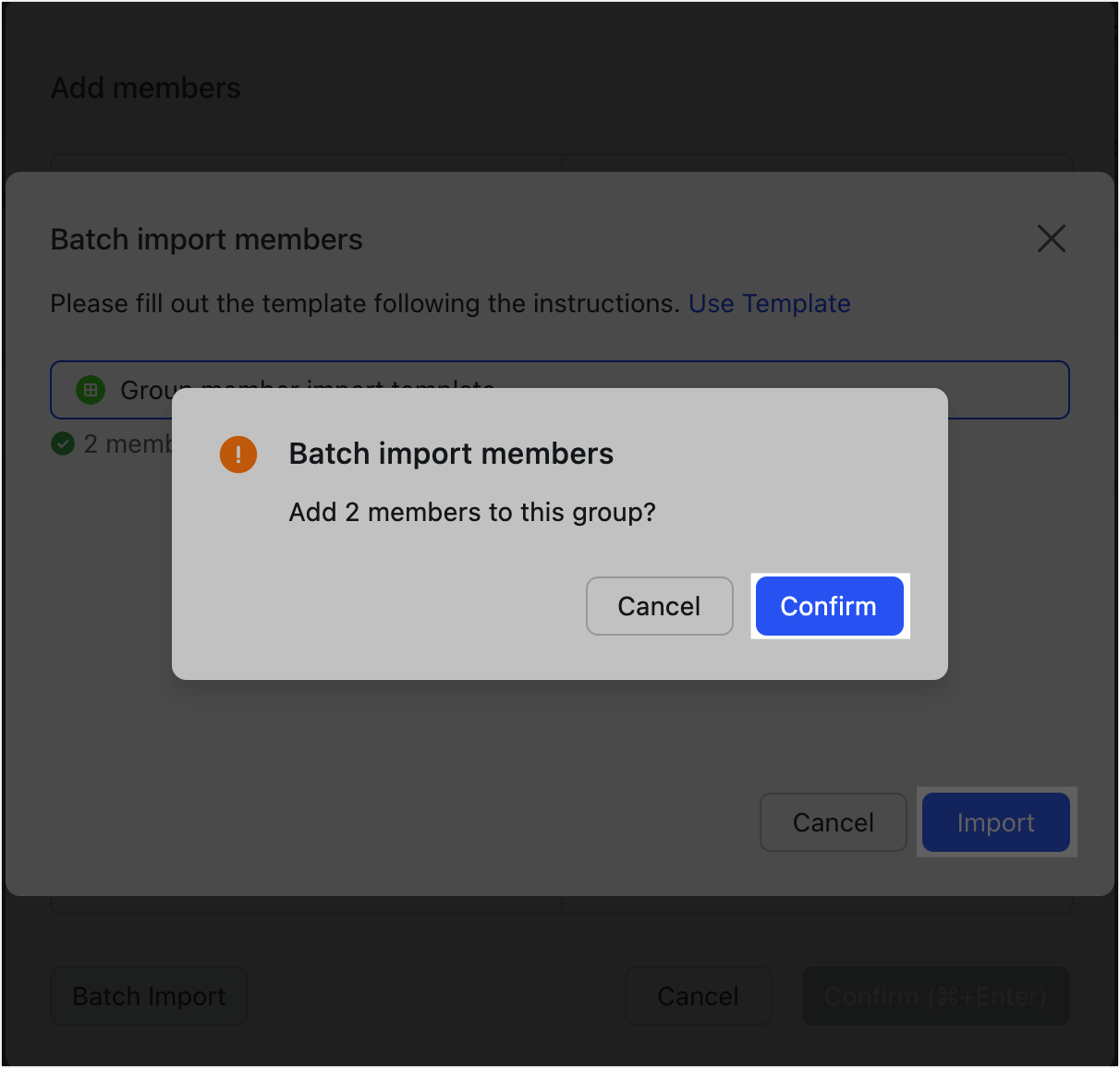Click the Batch Import button
This screenshot has height=1068, width=1120.
click(x=148, y=996)
